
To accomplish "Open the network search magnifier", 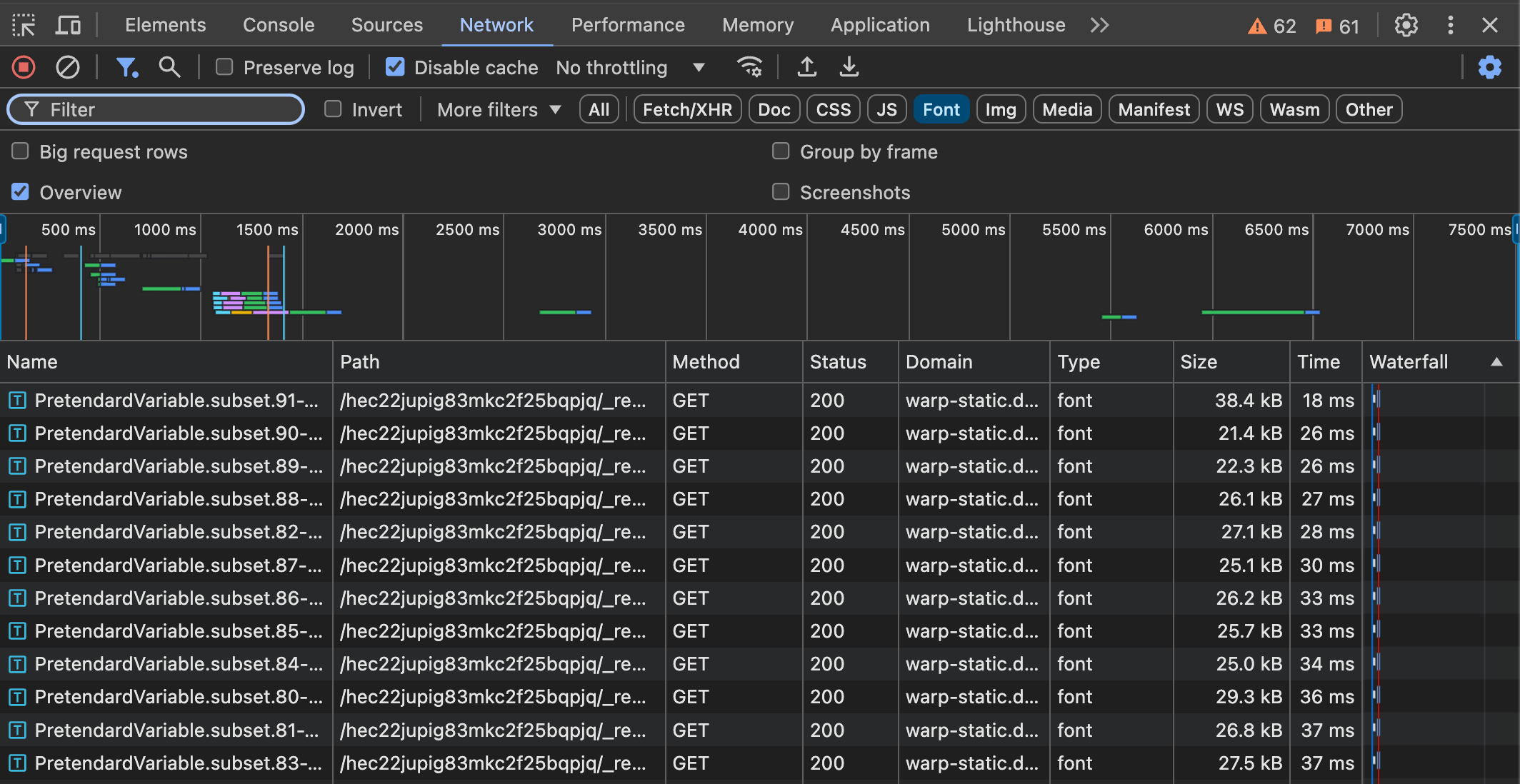I will [169, 68].
